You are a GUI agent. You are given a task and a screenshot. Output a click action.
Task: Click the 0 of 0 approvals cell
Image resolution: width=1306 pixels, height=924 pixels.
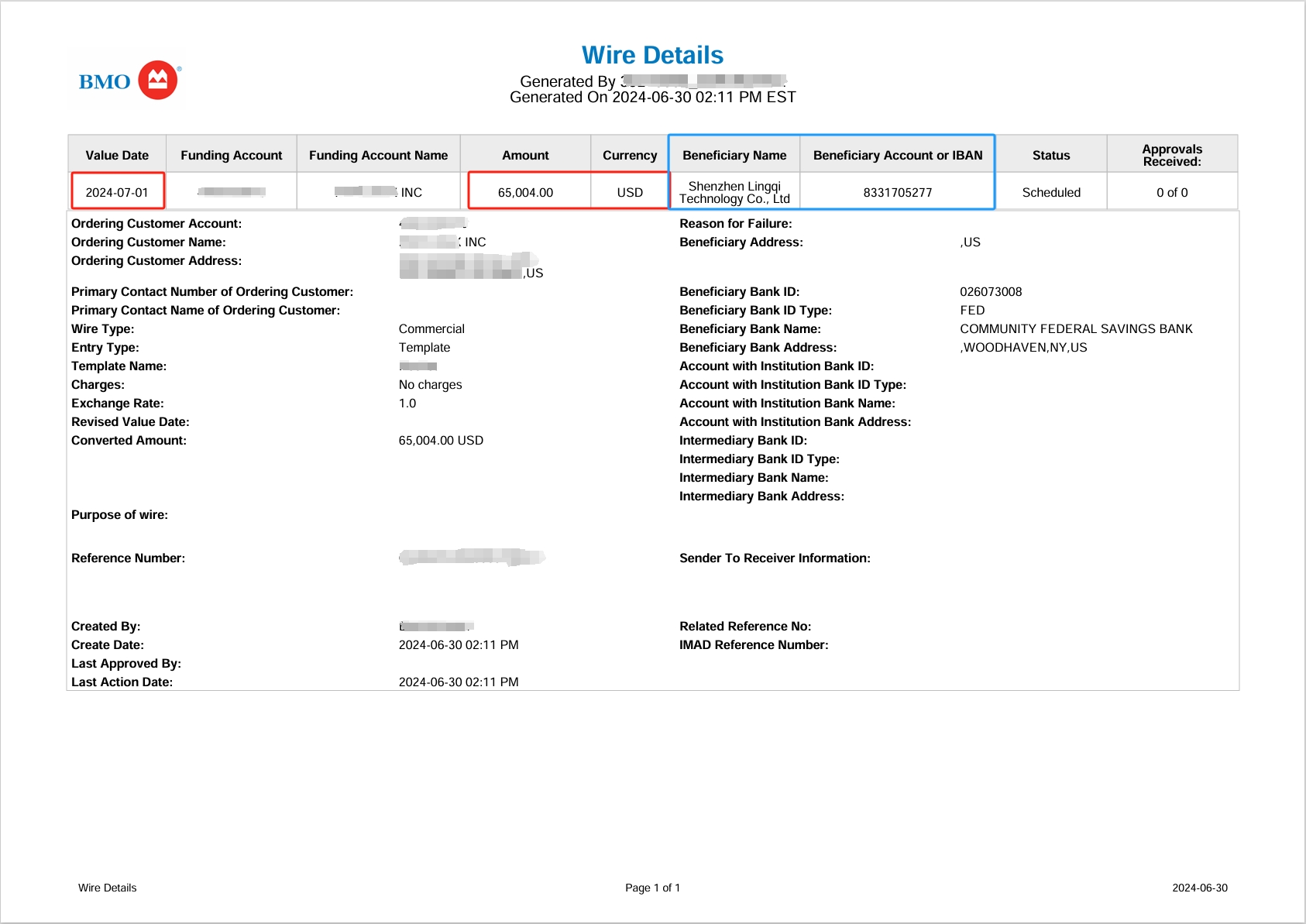pyautogui.click(x=1172, y=192)
